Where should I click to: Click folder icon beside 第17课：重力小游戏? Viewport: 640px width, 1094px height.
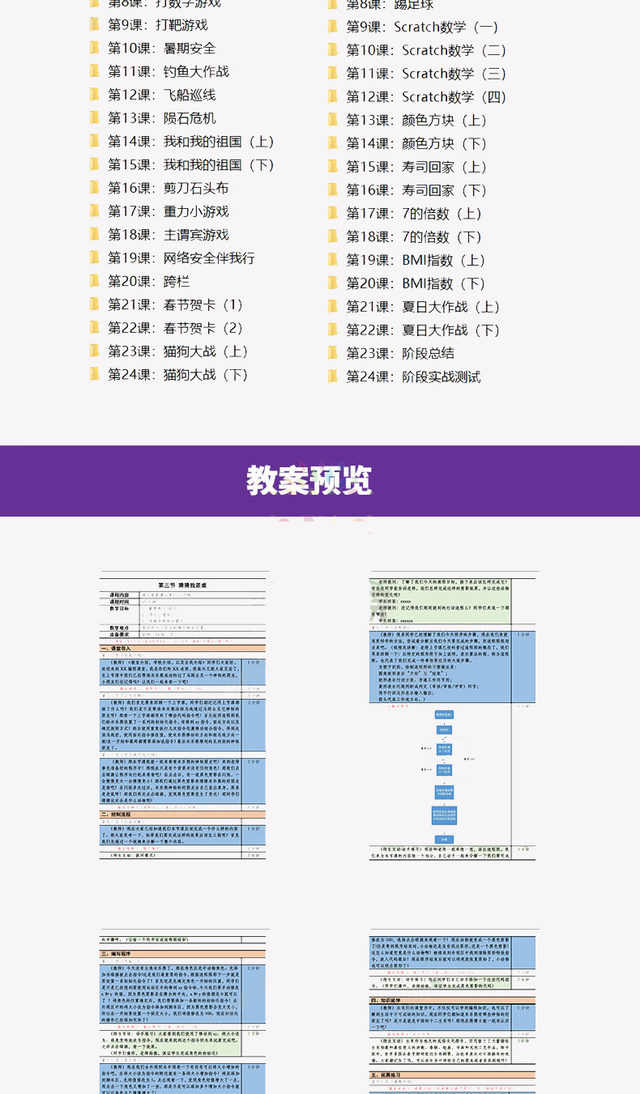(94, 211)
